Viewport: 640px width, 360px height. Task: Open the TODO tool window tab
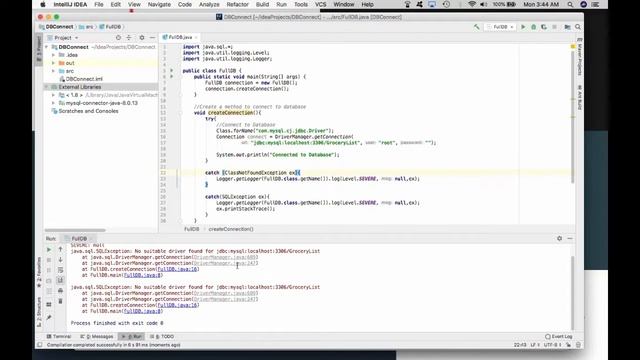[162, 337]
